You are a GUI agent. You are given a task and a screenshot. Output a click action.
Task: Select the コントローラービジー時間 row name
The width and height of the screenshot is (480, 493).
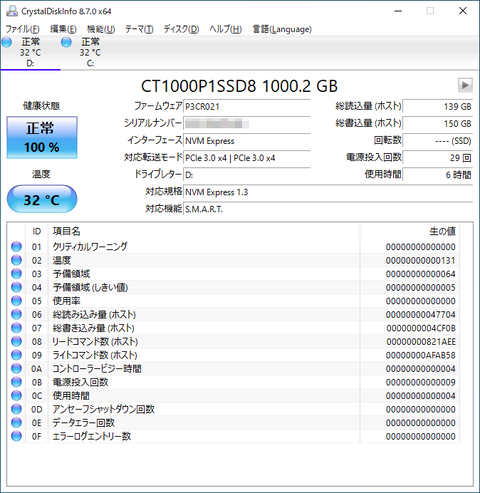click(97, 368)
